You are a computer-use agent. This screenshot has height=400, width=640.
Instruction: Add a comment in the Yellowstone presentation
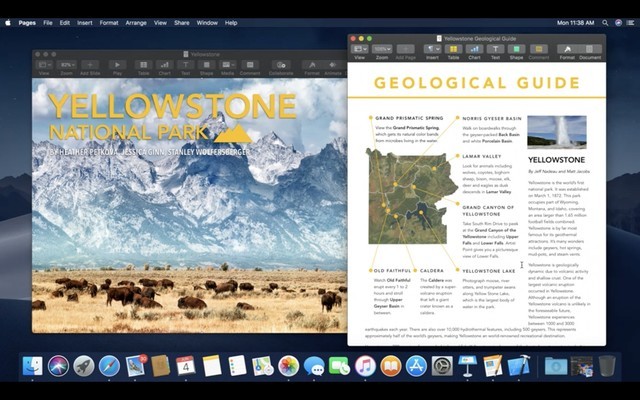pyautogui.click(x=249, y=65)
